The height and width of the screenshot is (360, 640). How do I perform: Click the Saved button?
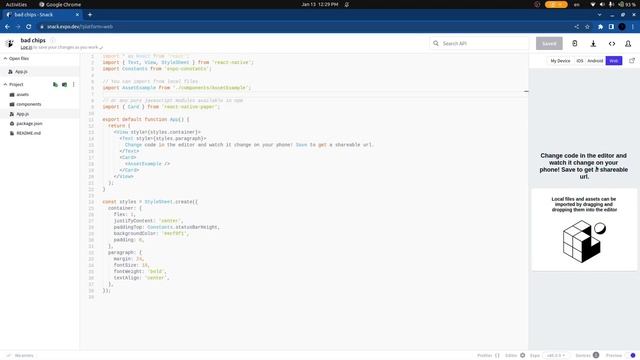pos(549,43)
